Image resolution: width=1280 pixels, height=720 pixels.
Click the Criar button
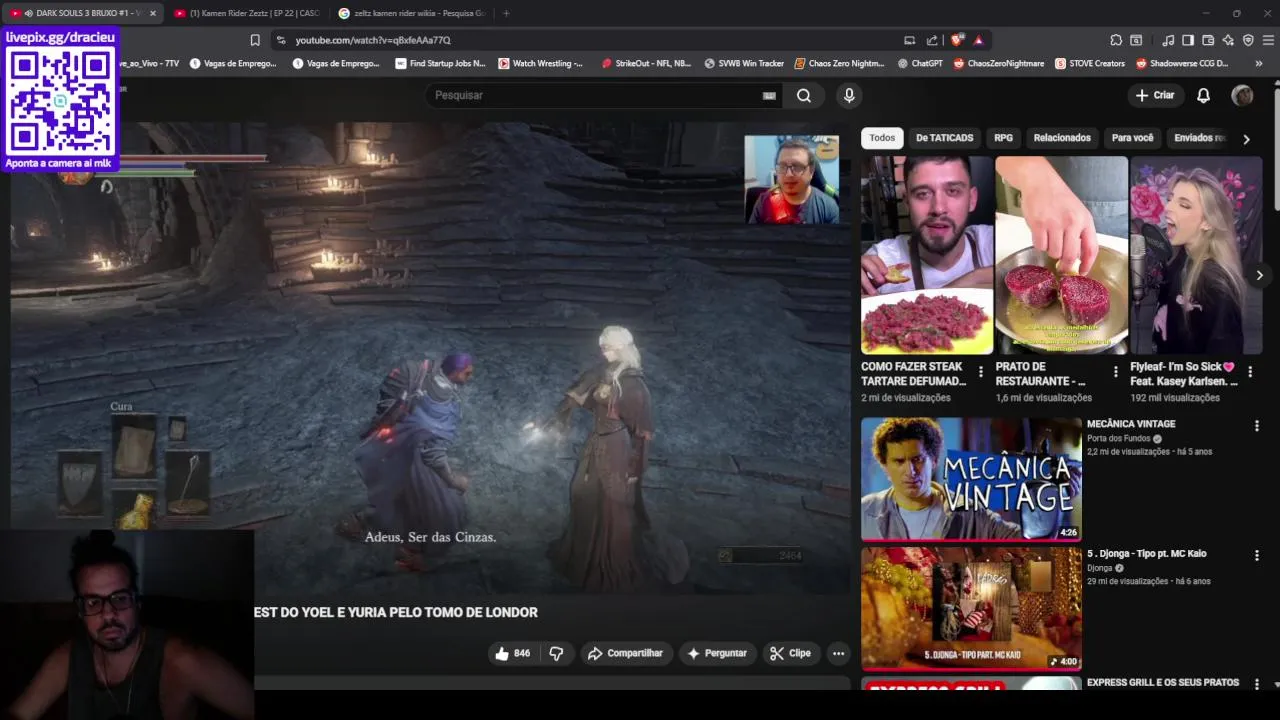(x=1155, y=95)
